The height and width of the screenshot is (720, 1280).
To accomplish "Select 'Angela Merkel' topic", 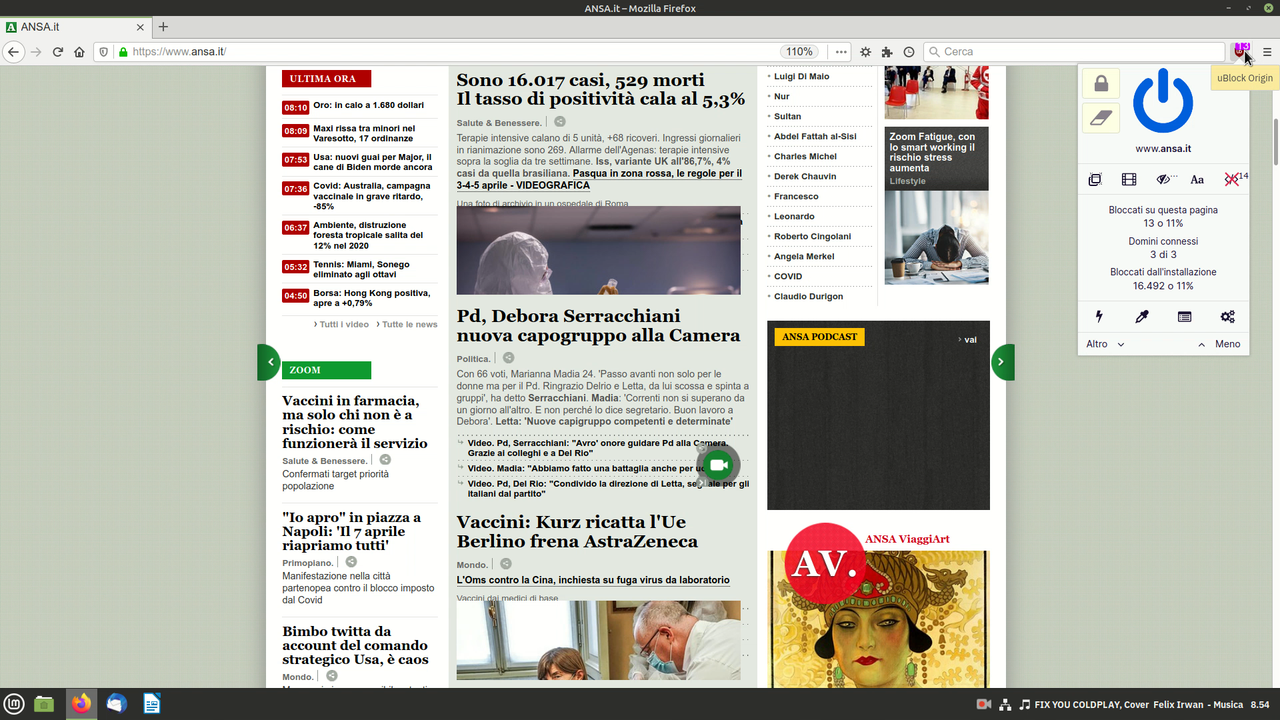I will 803,256.
